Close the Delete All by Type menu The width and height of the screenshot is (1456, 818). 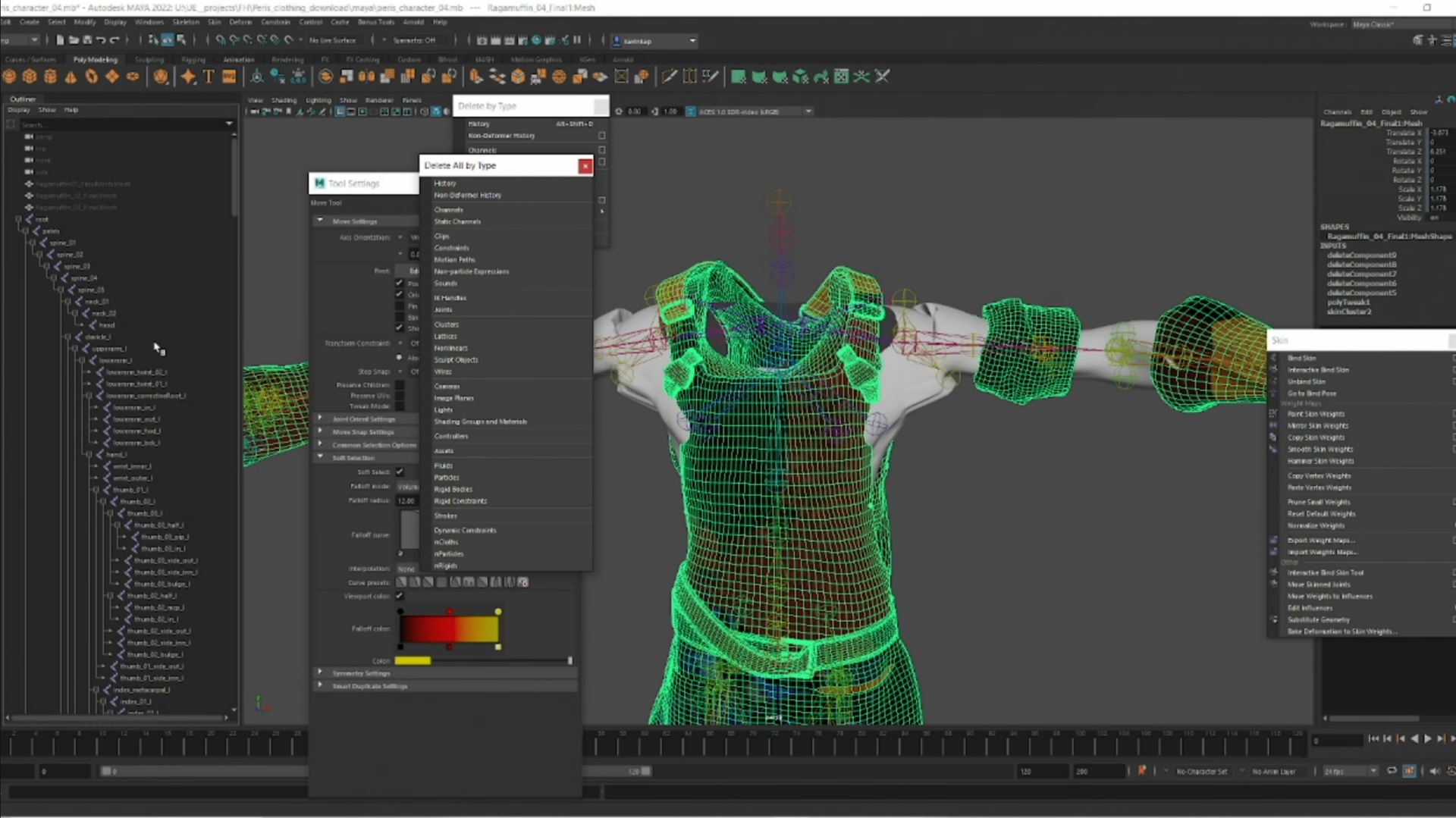click(x=585, y=165)
